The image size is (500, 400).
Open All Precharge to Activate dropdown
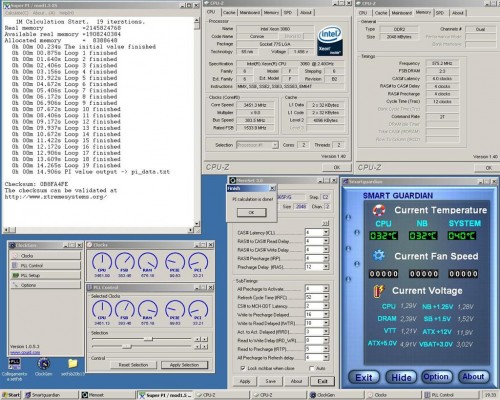tap(326, 289)
